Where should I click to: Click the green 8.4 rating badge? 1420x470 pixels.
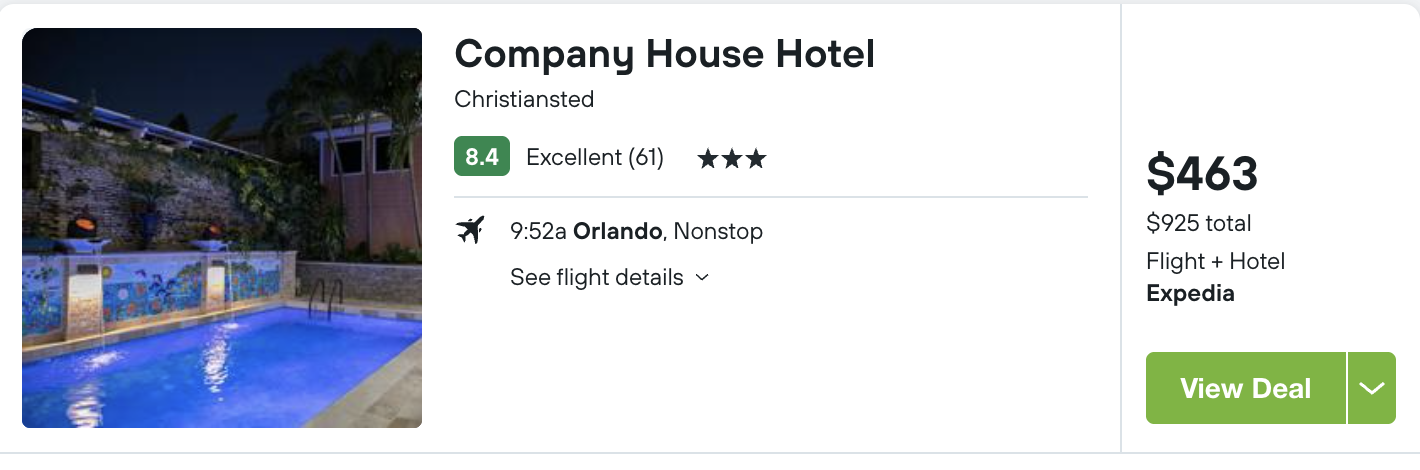482,157
